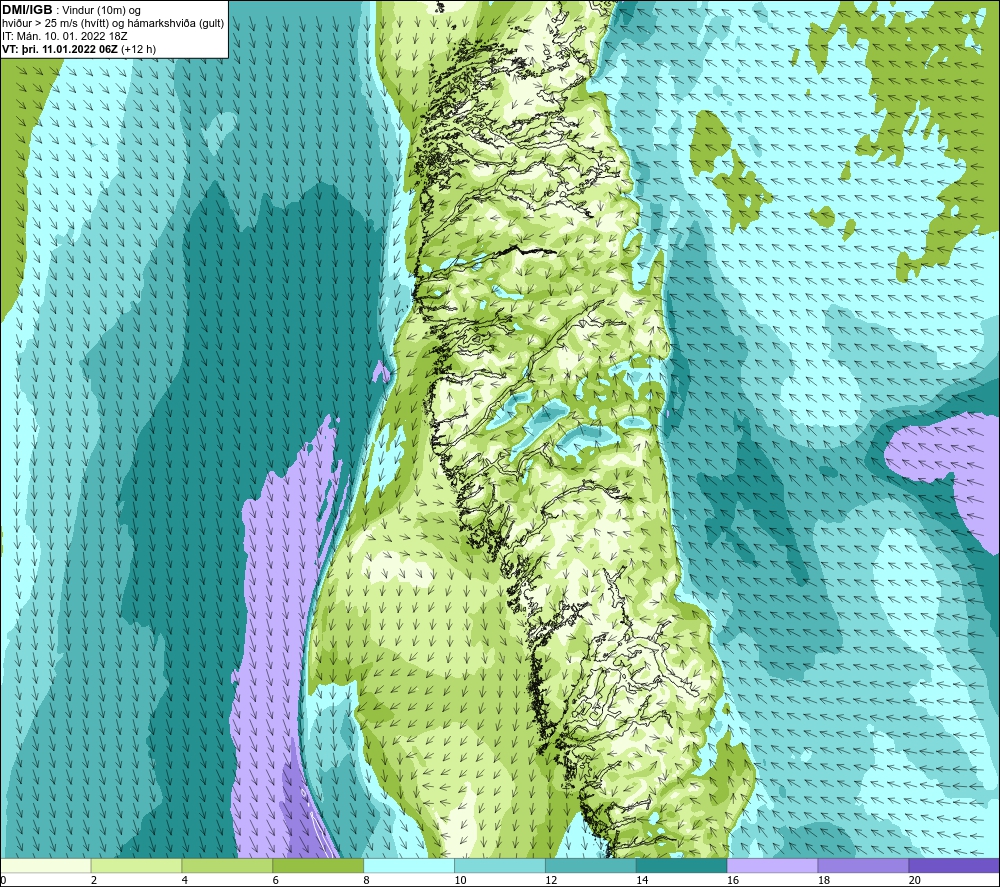
Task: Click the "10" scale label
Action: click(460, 880)
